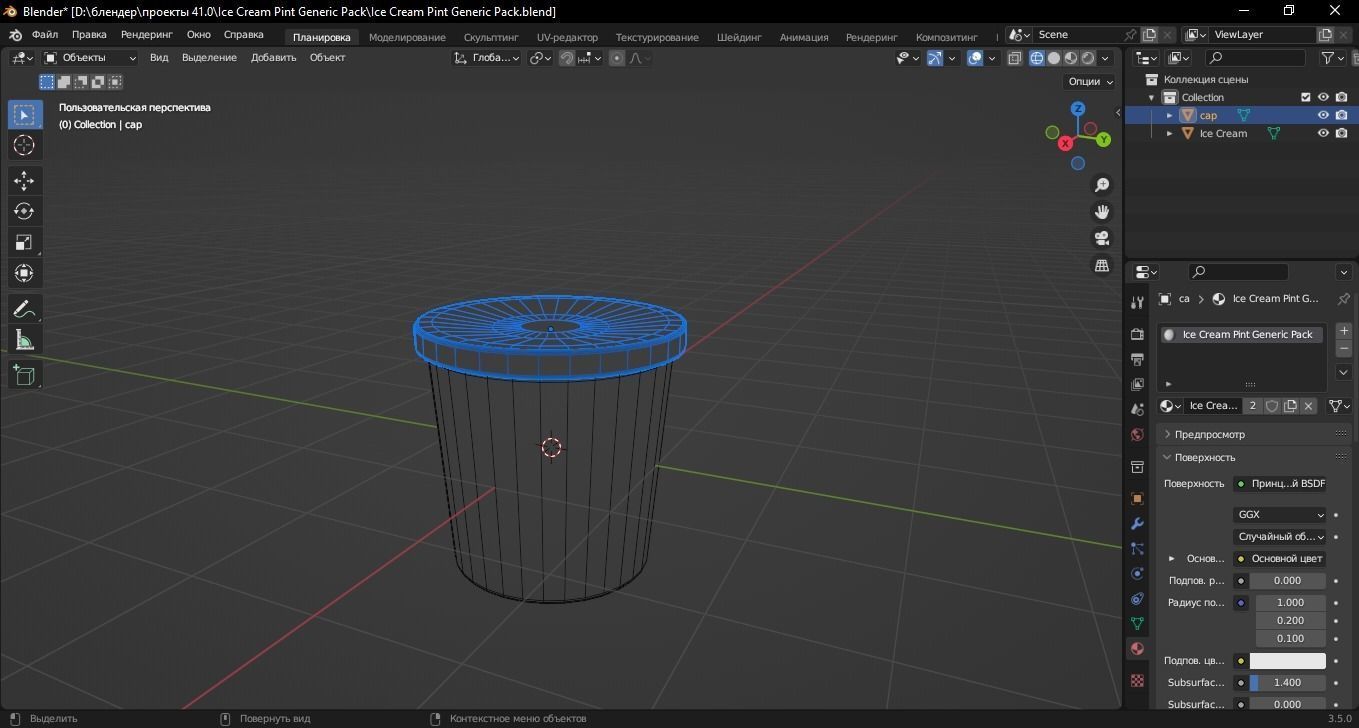The width and height of the screenshot is (1359, 728).
Task: Toggle proportional editing in header
Action: point(617,58)
